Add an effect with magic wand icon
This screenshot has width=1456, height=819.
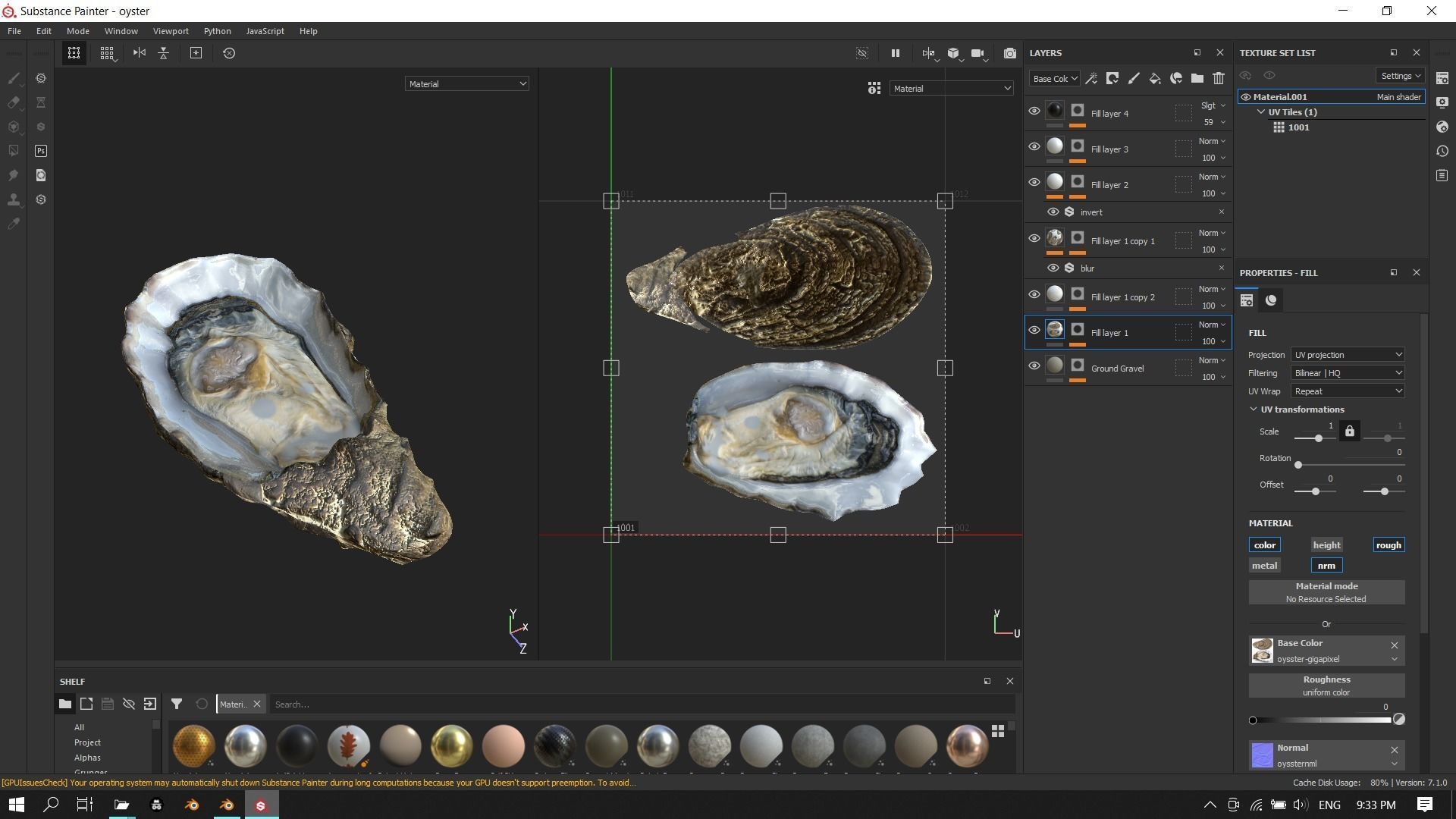(1091, 78)
